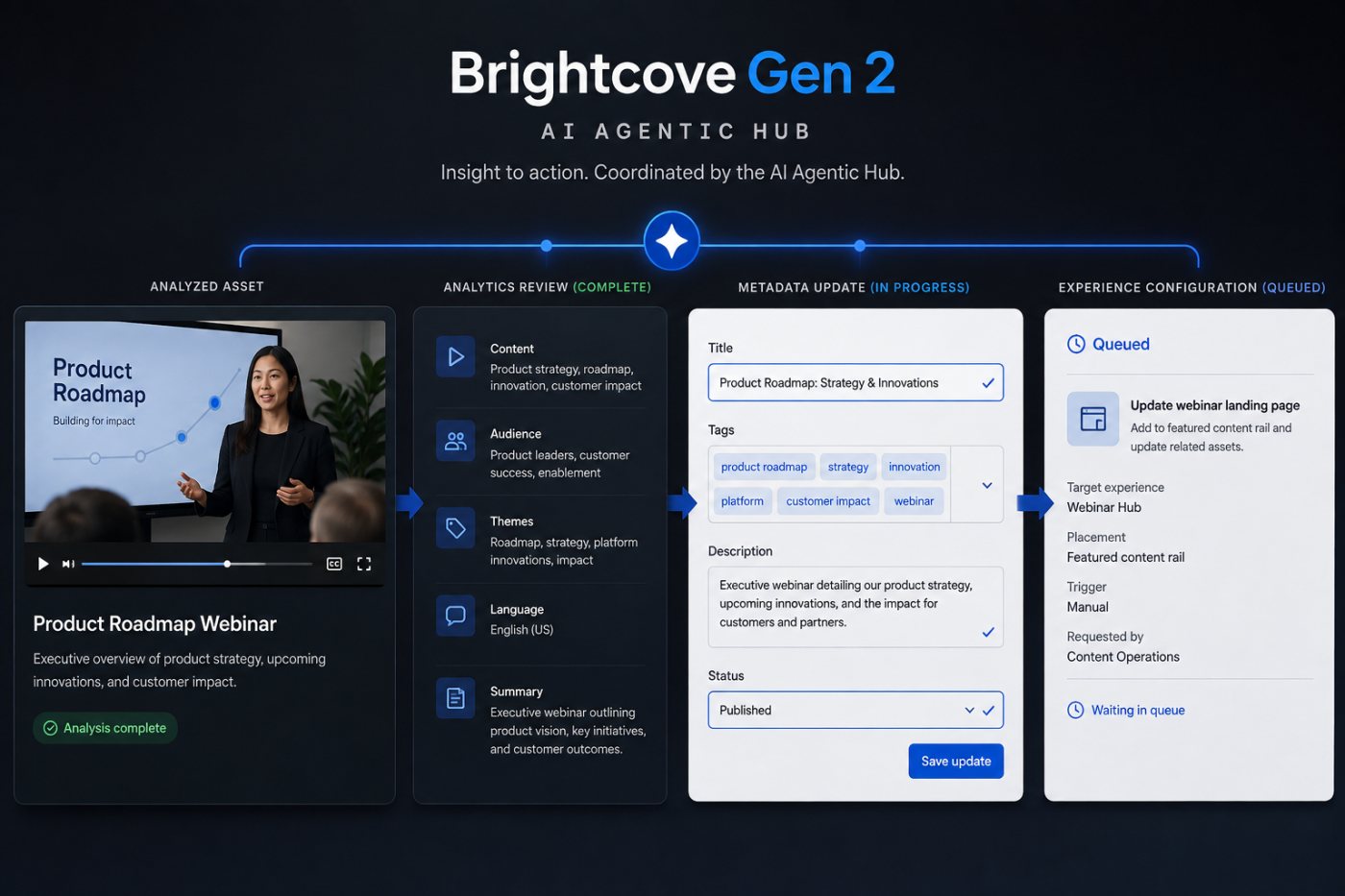Image resolution: width=1345 pixels, height=896 pixels.
Task: Click the Product Roadmap video thumbnail
Action: tap(205, 431)
